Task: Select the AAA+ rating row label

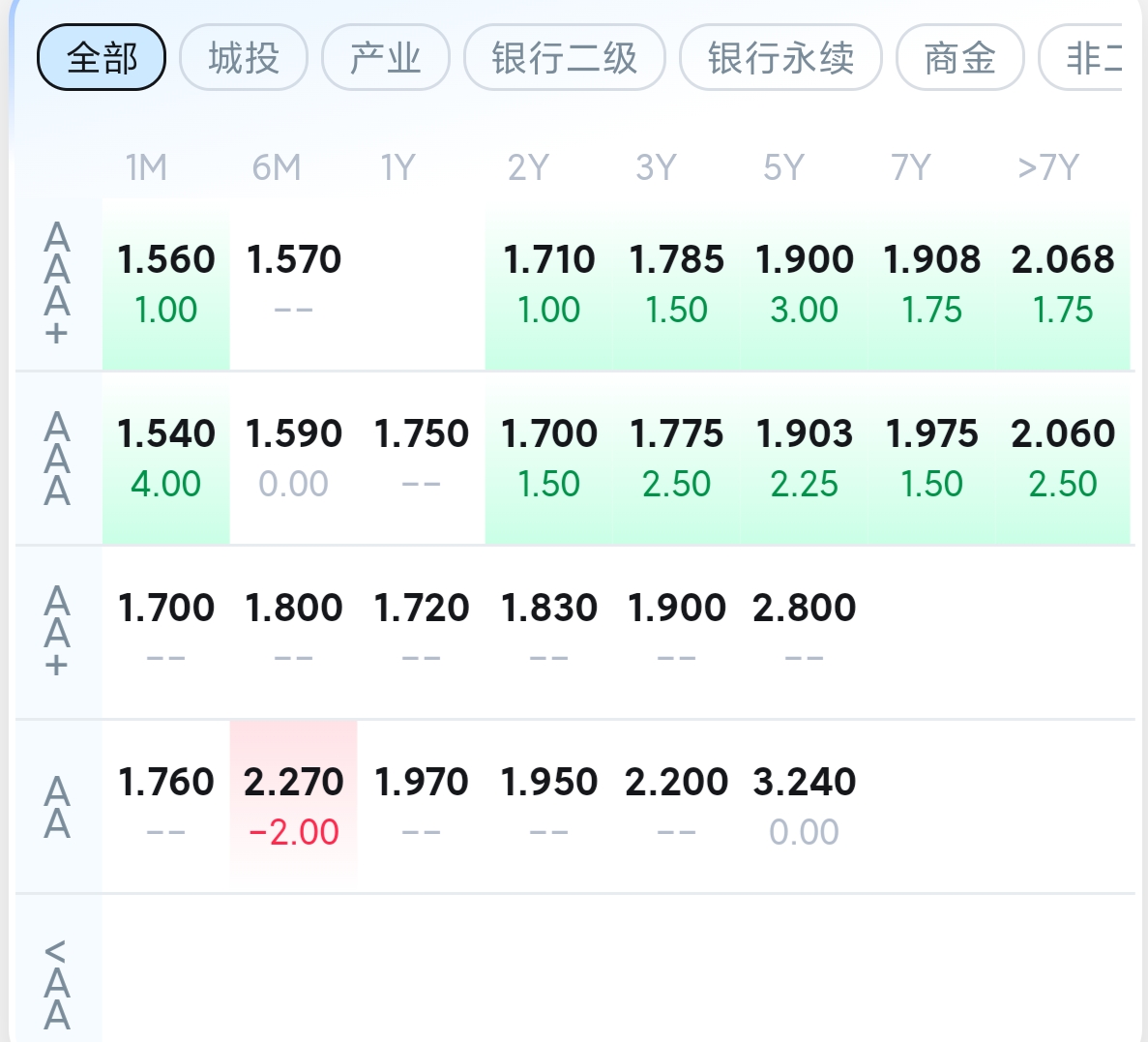Action: [57, 284]
